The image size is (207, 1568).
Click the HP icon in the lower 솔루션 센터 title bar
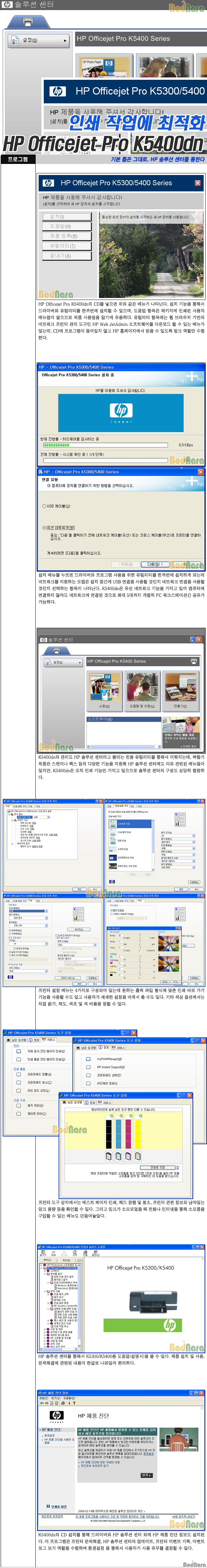click(x=43, y=640)
